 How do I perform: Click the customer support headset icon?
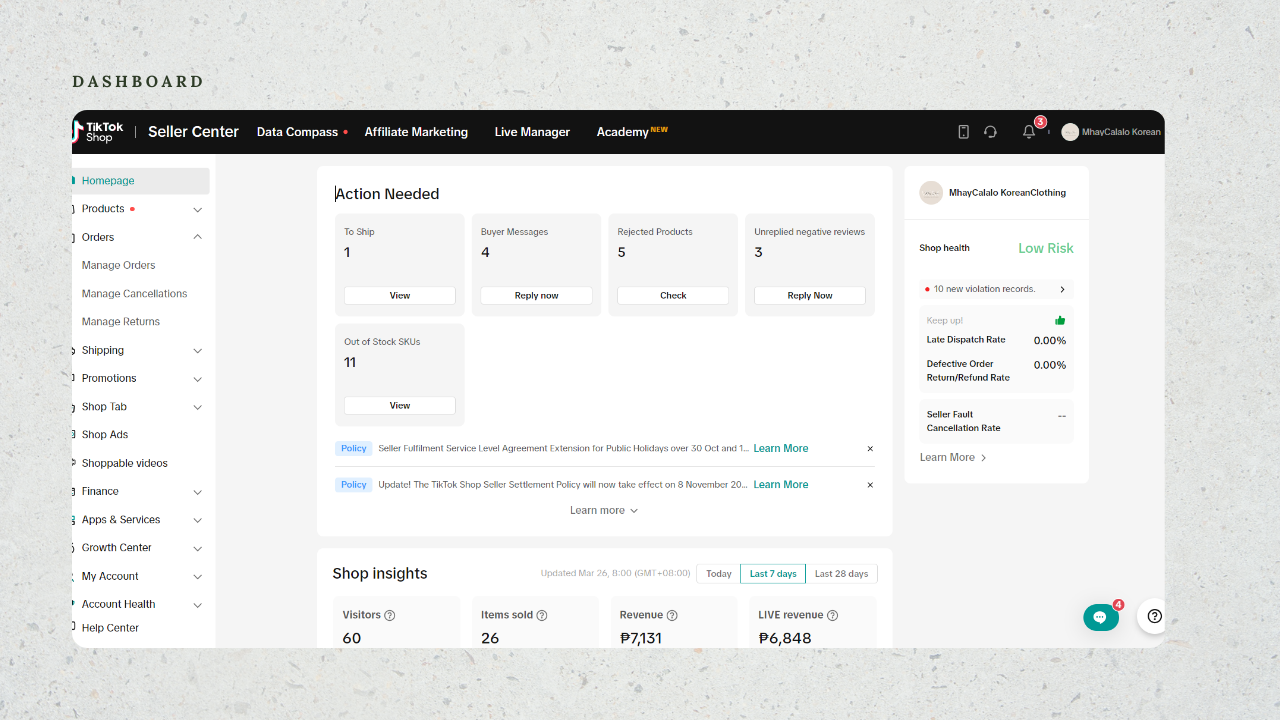990,132
